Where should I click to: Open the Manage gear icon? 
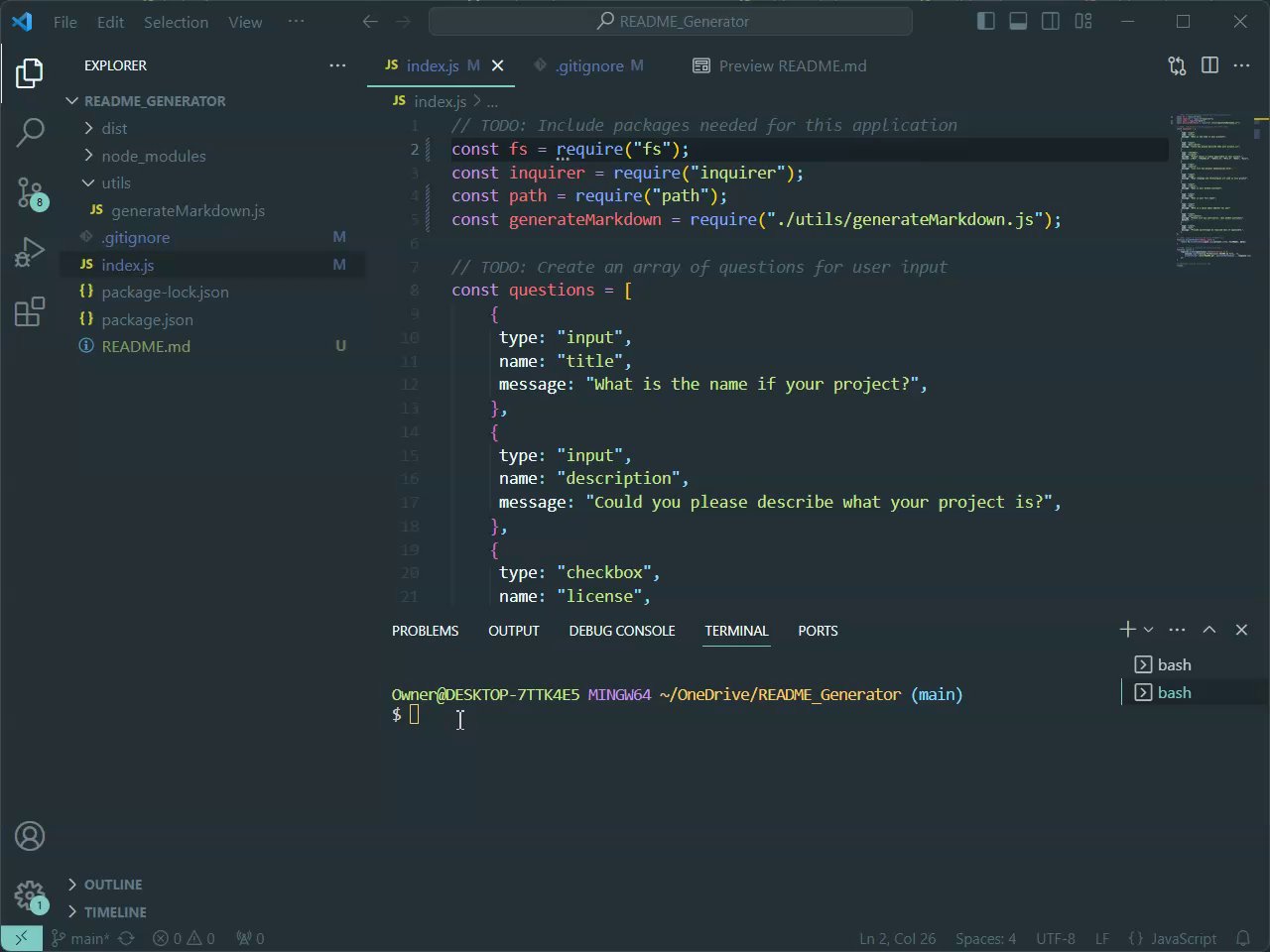(30, 894)
